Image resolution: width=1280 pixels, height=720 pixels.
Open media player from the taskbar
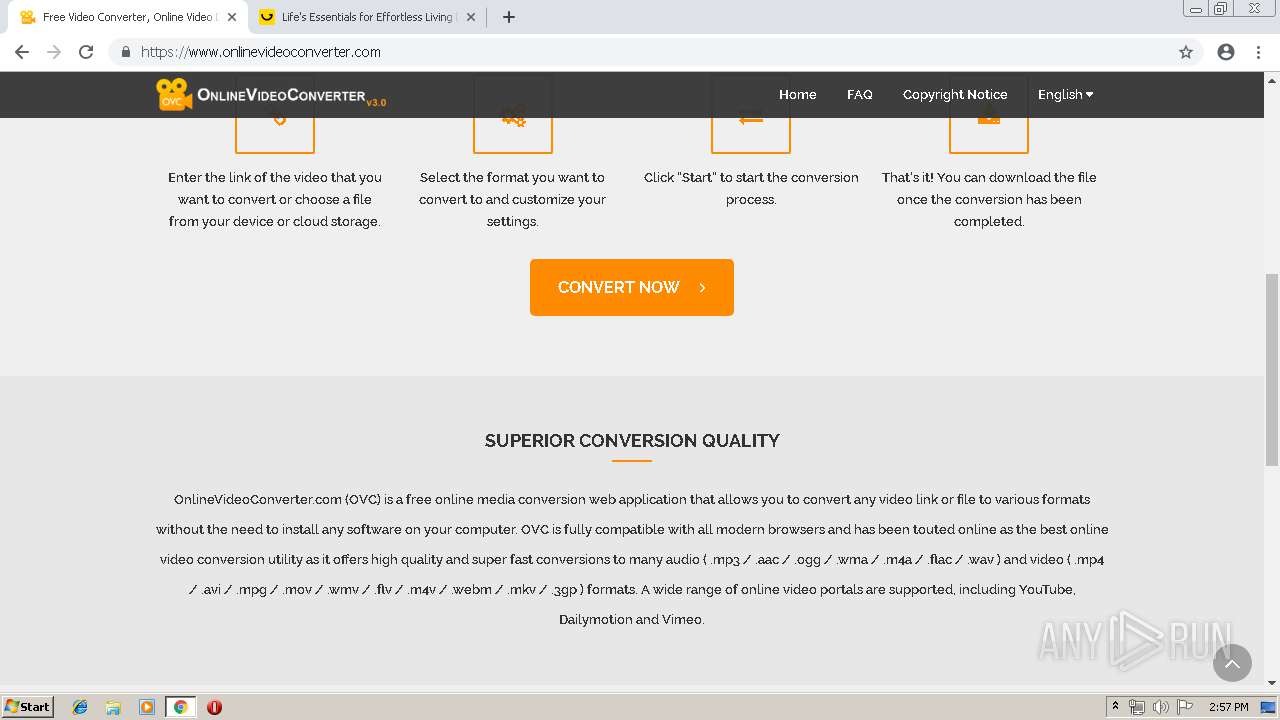[x=147, y=707]
